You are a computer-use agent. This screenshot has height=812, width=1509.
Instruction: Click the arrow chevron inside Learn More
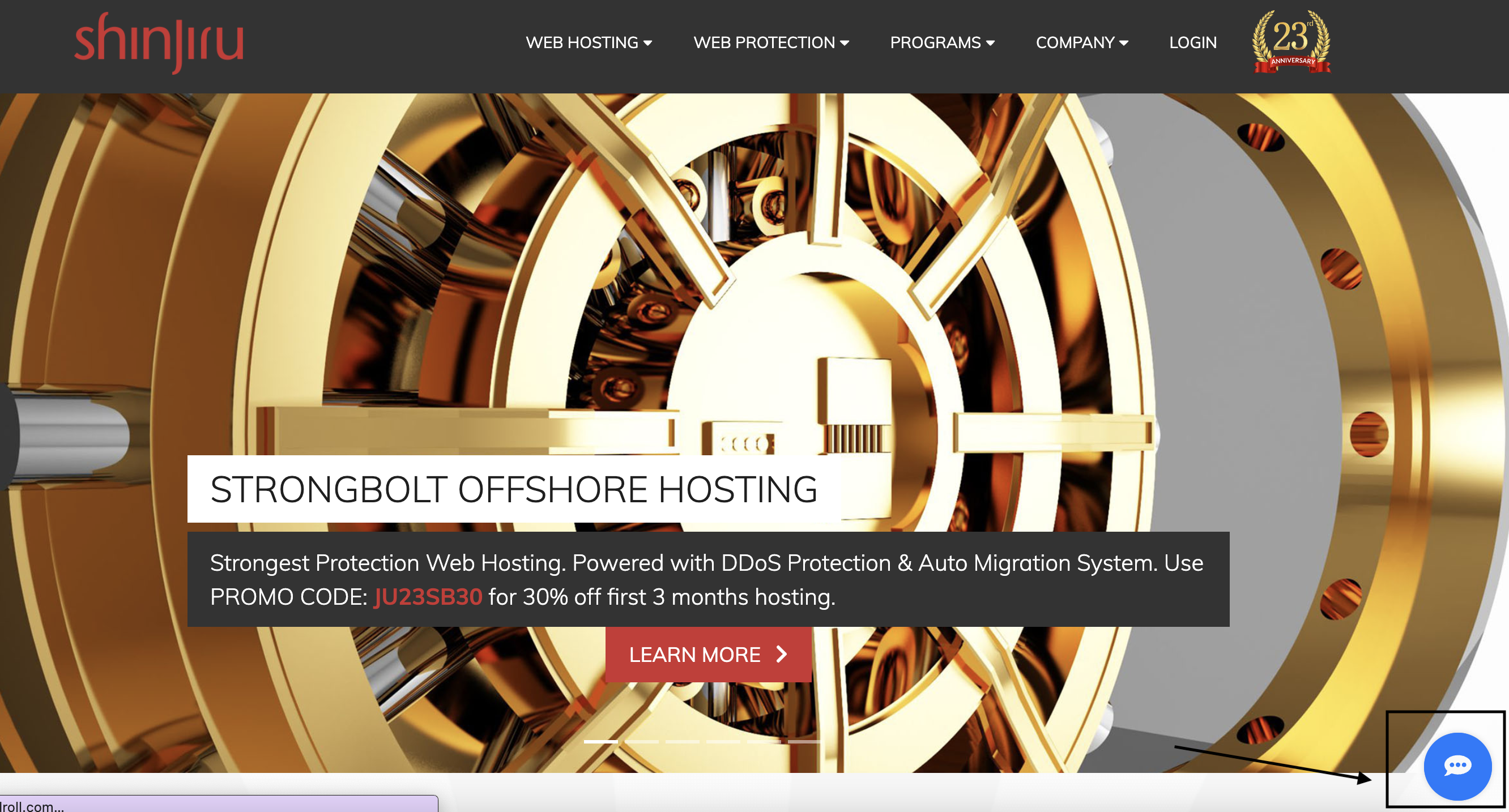point(782,654)
